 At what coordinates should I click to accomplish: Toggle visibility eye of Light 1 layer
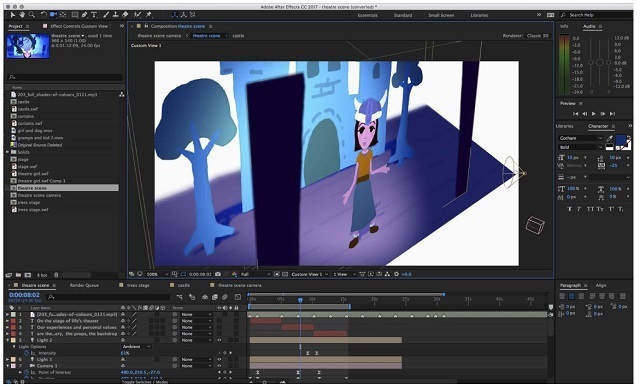pyautogui.click(x=219, y=359)
